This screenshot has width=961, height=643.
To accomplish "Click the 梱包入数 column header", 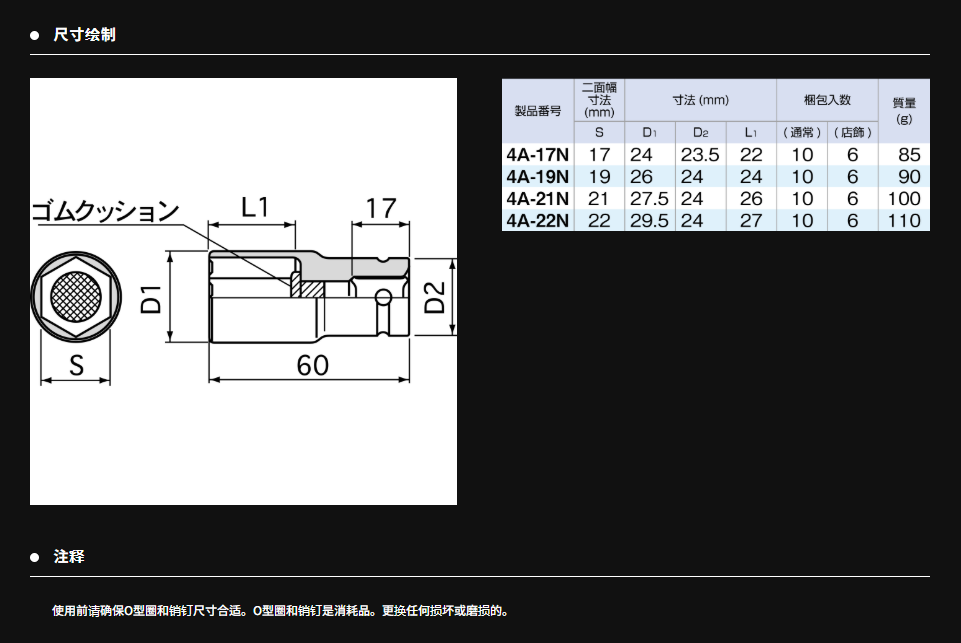I will coord(827,100).
